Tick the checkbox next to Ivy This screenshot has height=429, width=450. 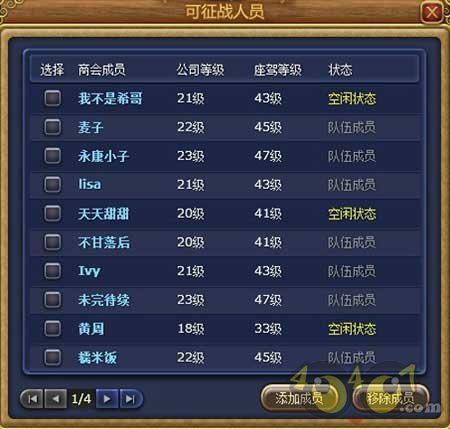click(53, 271)
